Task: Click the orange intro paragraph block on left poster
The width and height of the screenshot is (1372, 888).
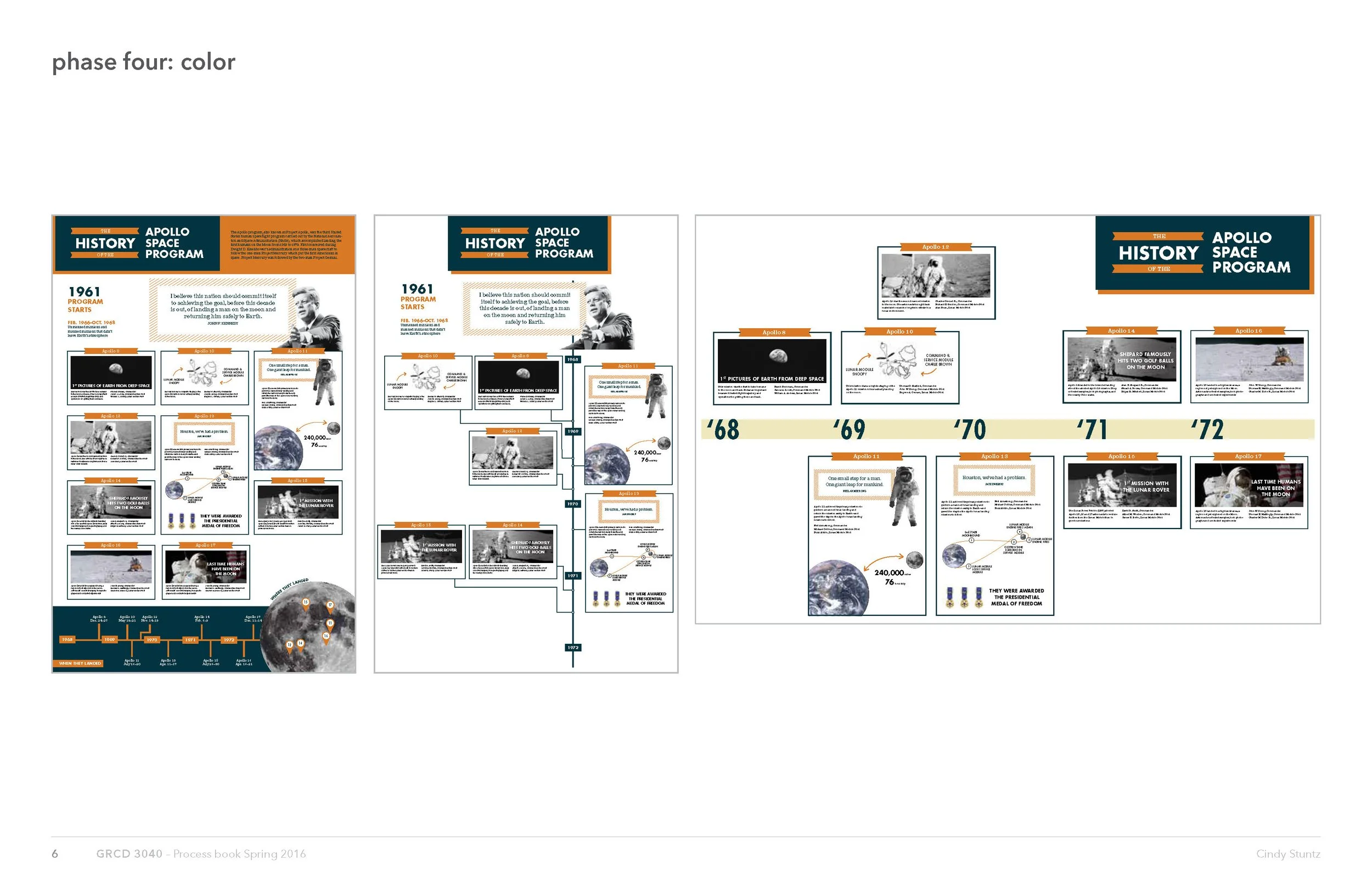Action: [x=286, y=244]
